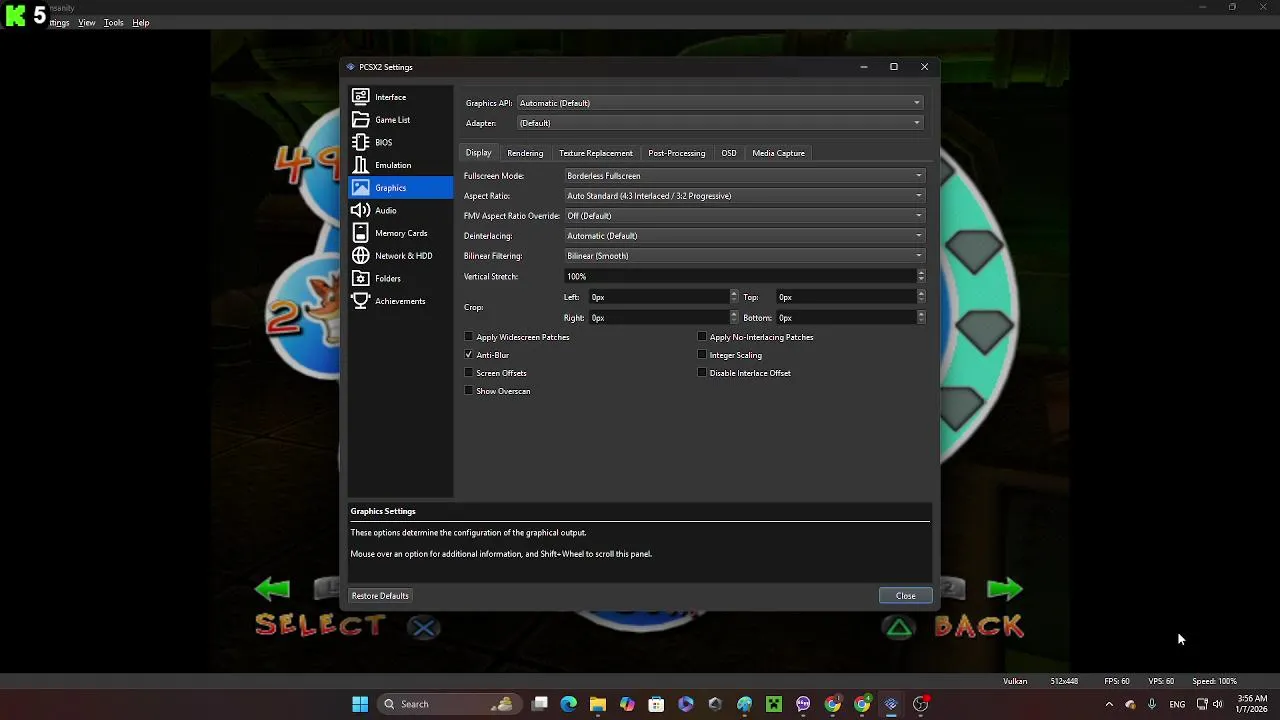Open Memory Cards settings icon
Image resolution: width=1280 pixels, height=720 pixels.
[361, 233]
